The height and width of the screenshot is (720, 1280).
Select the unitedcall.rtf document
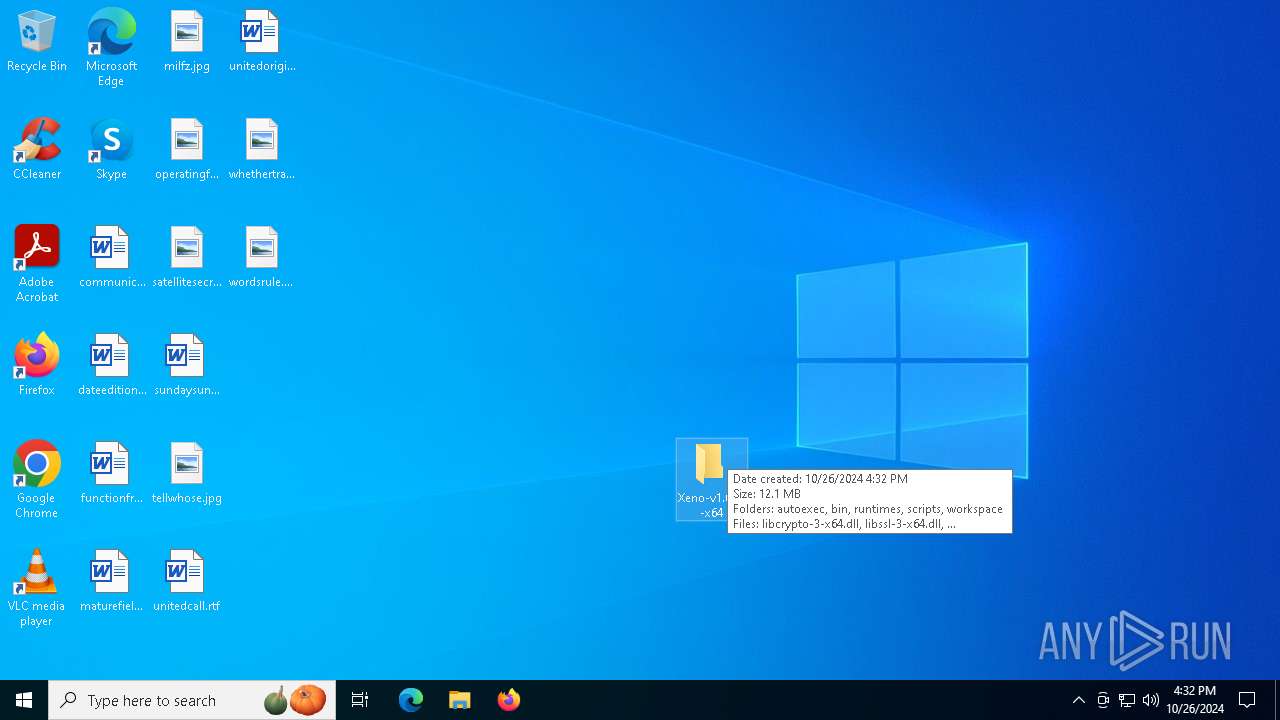(x=187, y=582)
